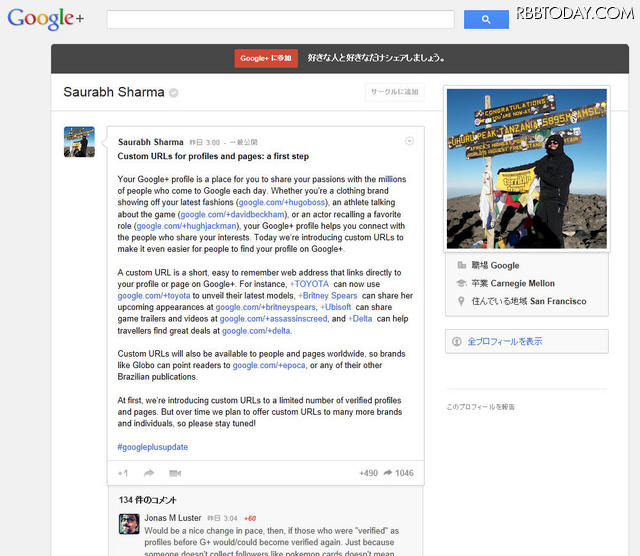Click the +490 plus-one count
The width and height of the screenshot is (640, 556).
click(x=368, y=473)
